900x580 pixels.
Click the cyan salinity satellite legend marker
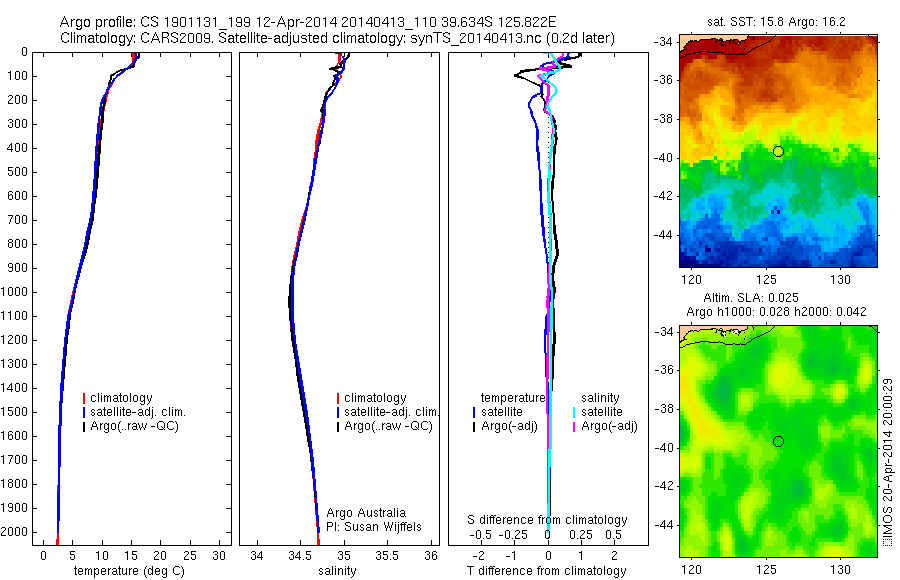point(573,412)
